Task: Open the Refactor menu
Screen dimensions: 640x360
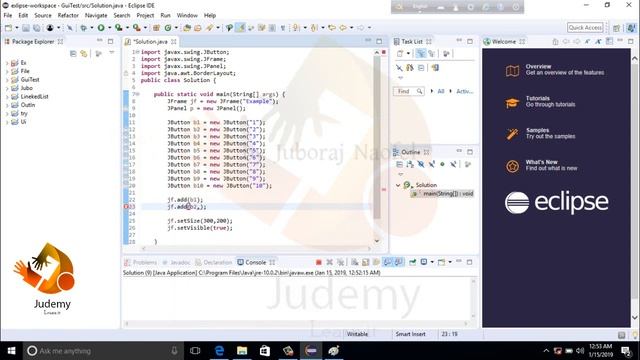Action: pos(68,16)
